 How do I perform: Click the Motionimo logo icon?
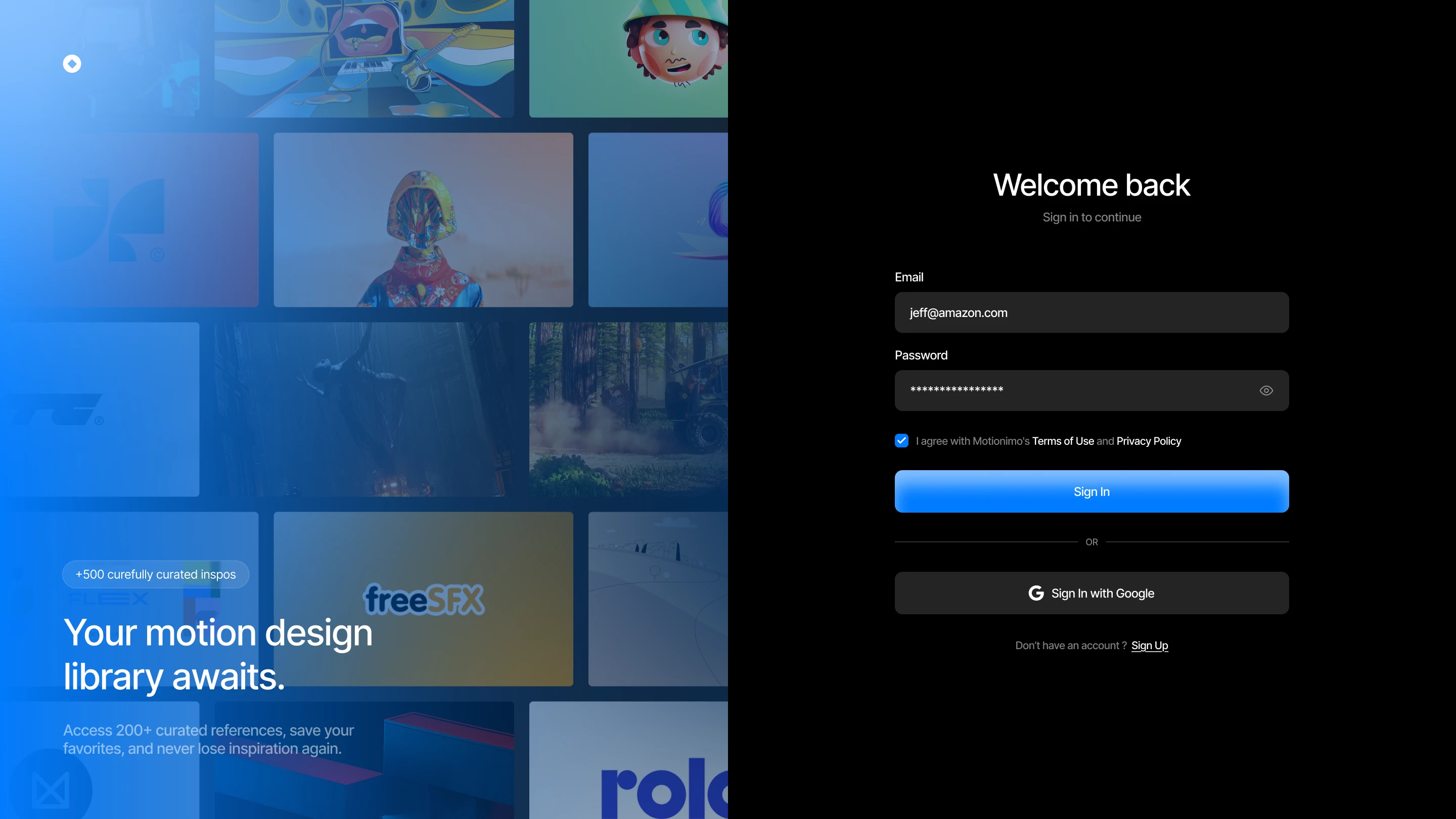[x=72, y=64]
